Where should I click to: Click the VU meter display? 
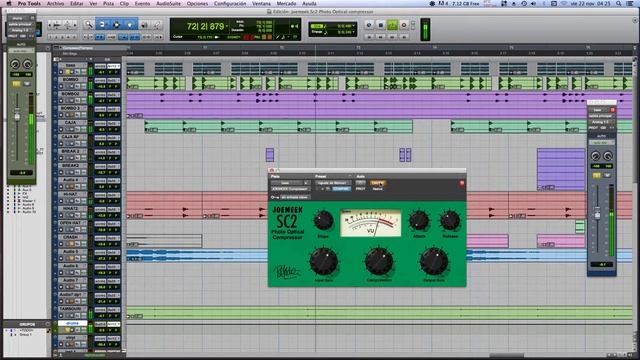point(371,223)
